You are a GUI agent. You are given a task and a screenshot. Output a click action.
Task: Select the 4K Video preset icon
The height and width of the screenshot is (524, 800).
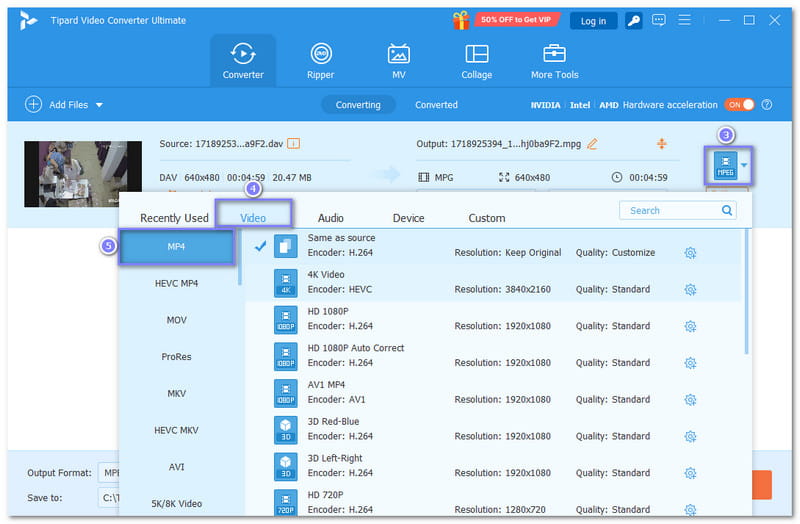click(x=285, y=283)
